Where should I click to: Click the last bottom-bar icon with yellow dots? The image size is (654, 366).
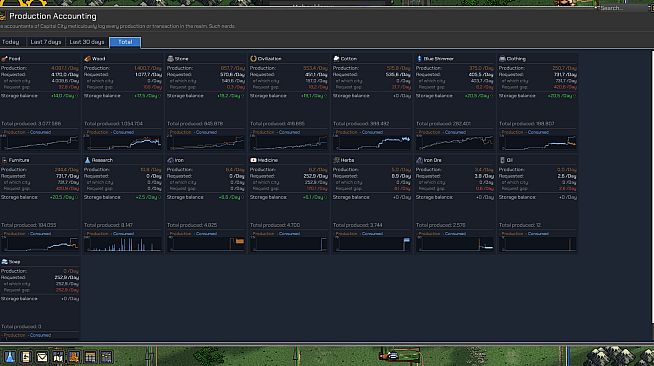click(x=106, y=357)
